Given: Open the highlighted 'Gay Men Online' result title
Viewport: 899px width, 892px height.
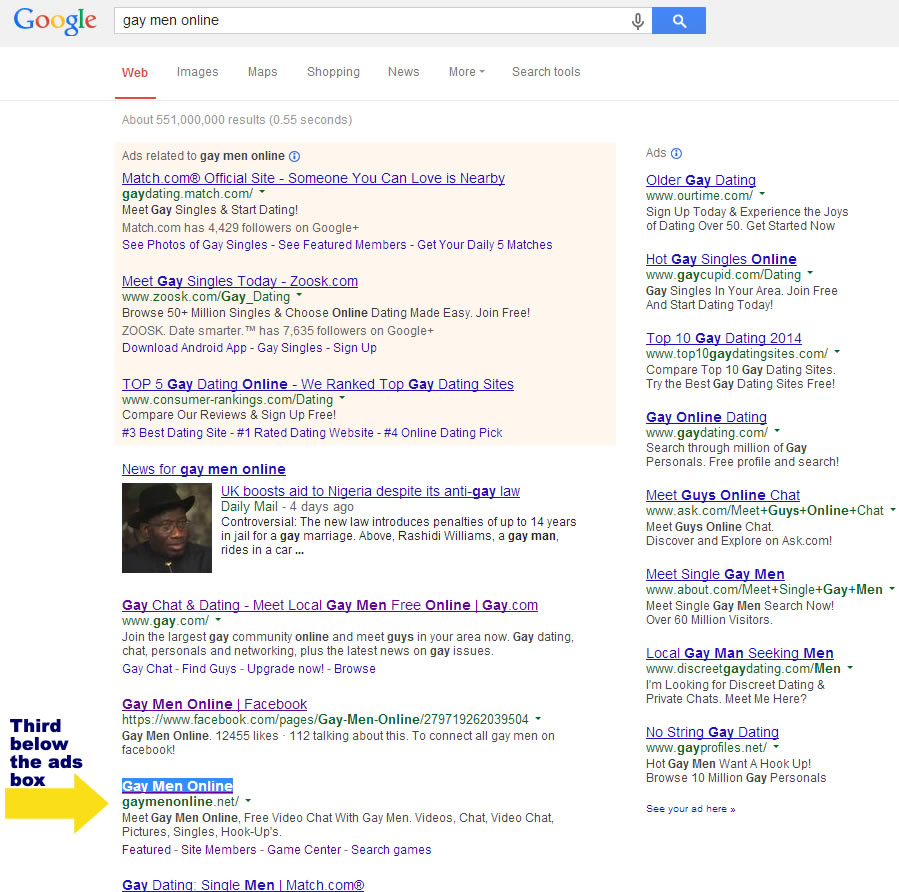Looking at the screenshot, I should point(177,786).
